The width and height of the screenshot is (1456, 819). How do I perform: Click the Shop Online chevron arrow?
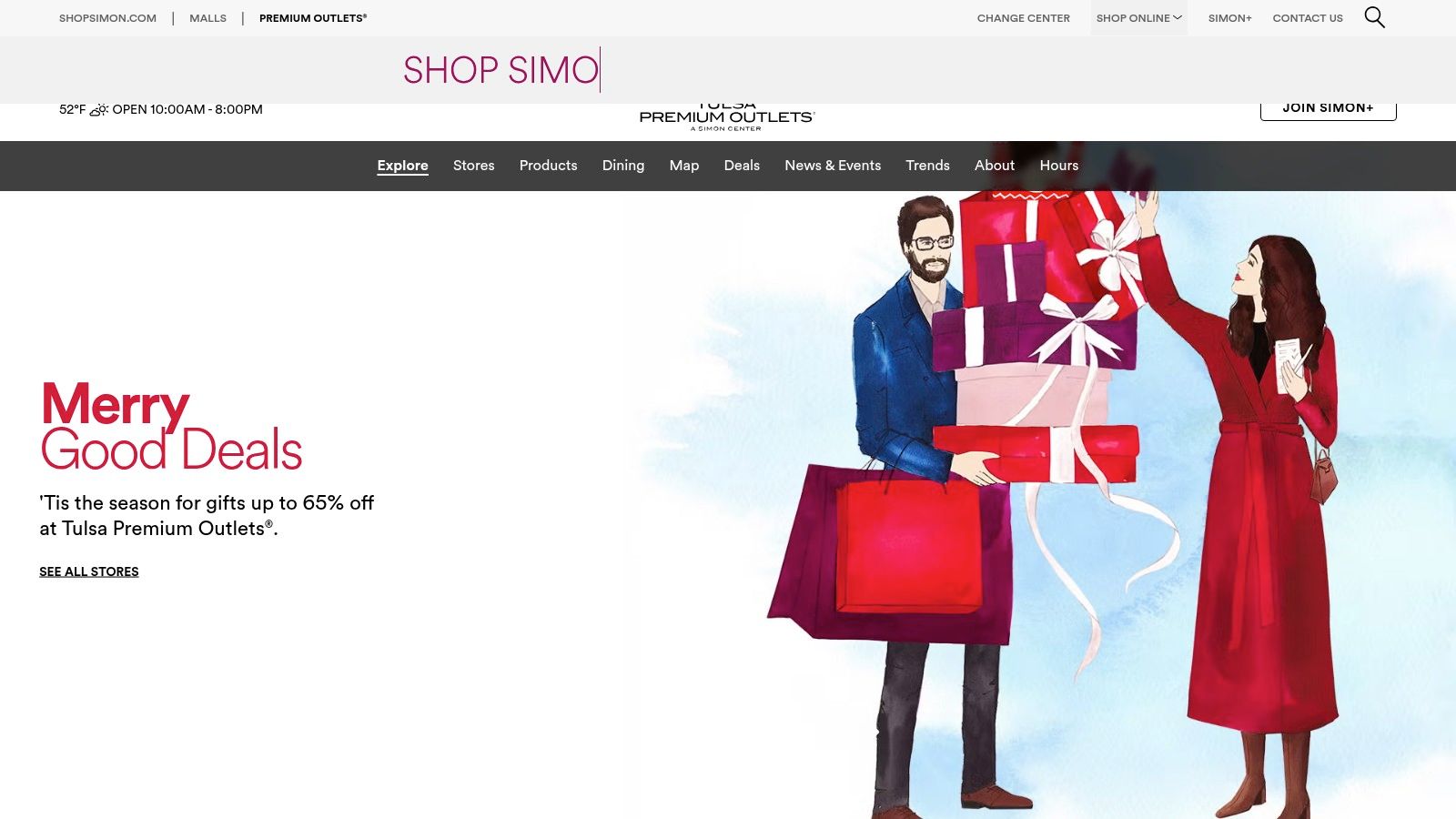click(x=1178, y=17)
